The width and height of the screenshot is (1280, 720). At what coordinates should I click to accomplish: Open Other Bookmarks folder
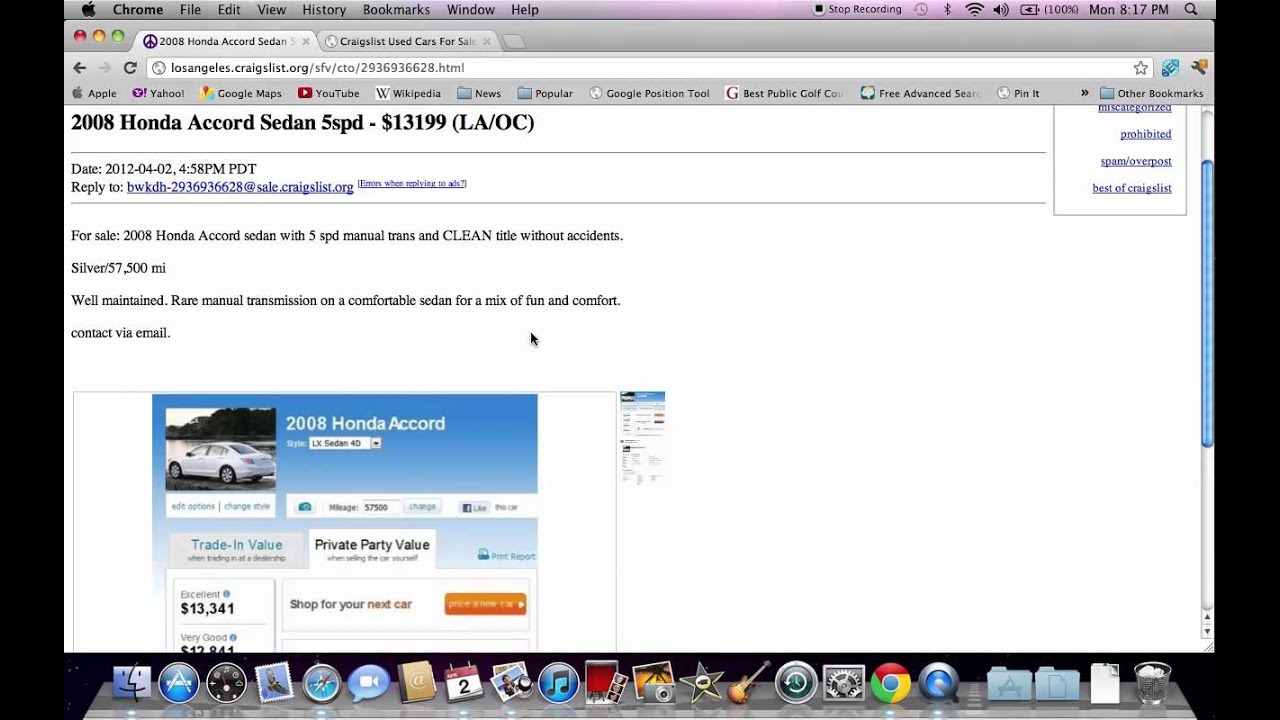(1152, 93)
